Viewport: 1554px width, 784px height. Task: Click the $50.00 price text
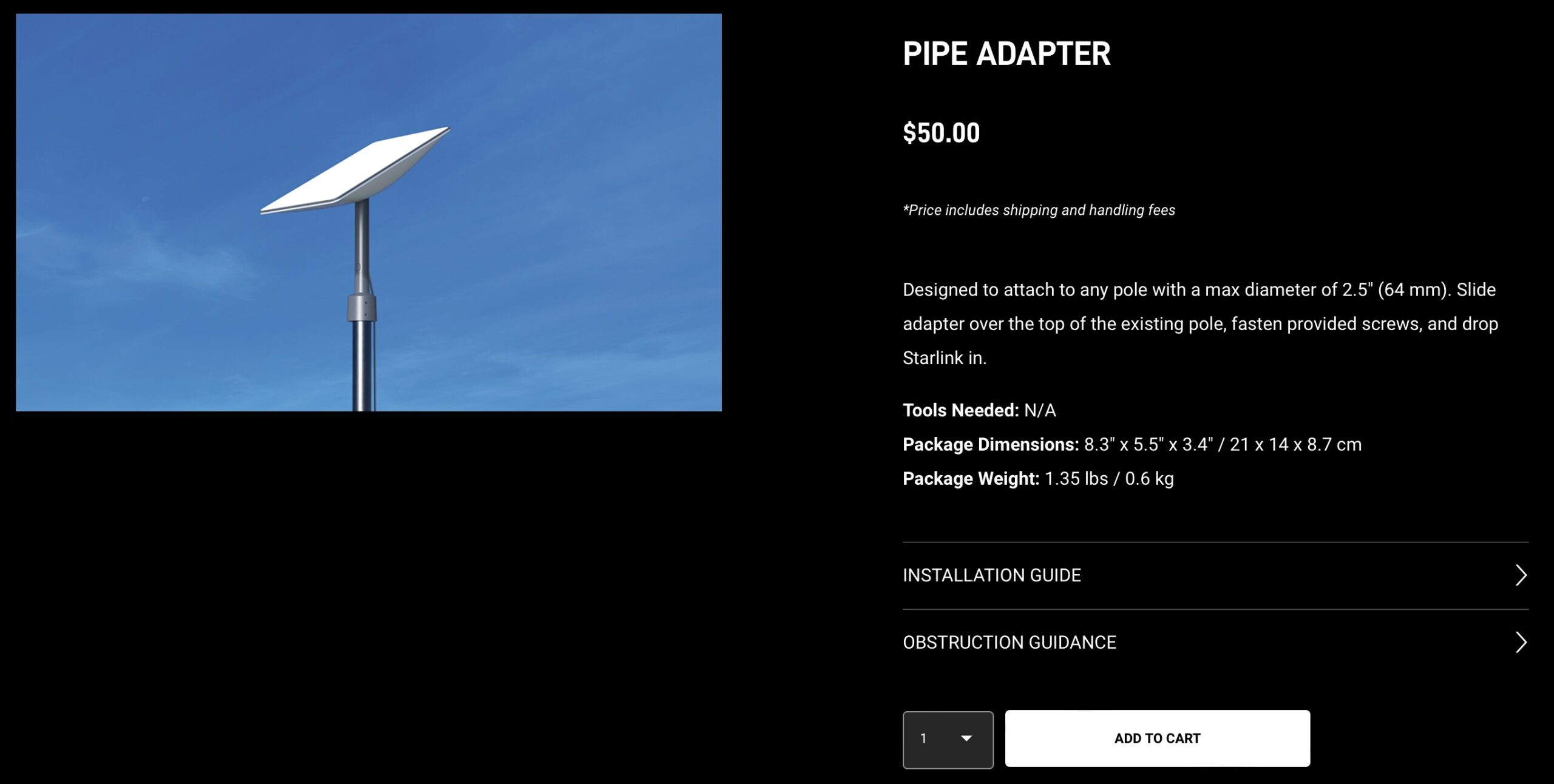click(940, 133)
